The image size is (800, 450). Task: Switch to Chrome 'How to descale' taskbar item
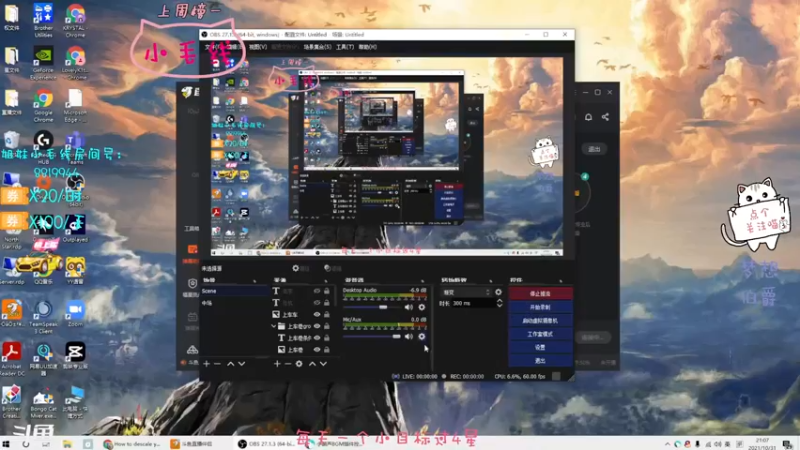point(133,444)
